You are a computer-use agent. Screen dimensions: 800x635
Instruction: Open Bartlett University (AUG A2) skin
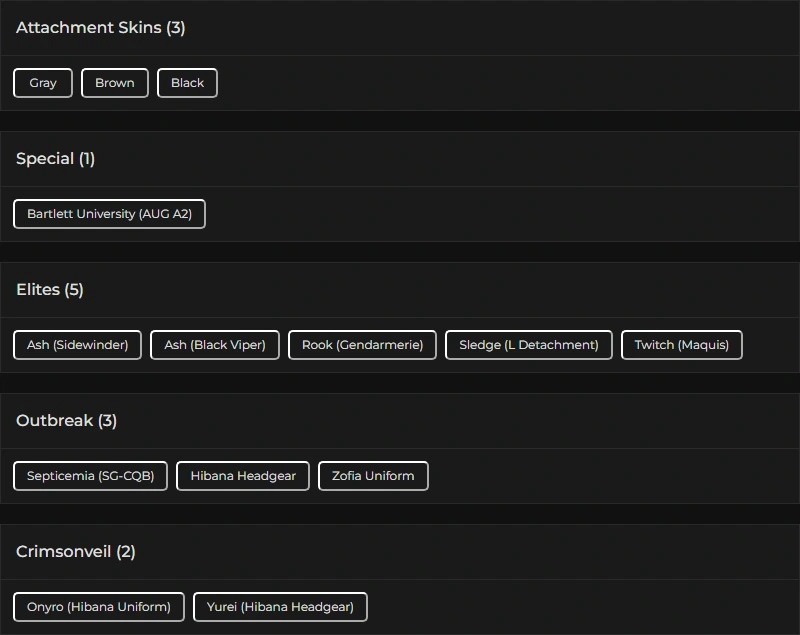click(x=109, y=214)
